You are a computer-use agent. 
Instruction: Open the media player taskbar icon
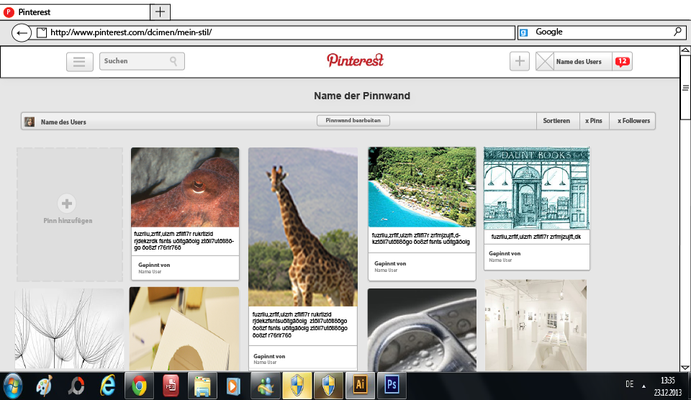tap(233, 386)
